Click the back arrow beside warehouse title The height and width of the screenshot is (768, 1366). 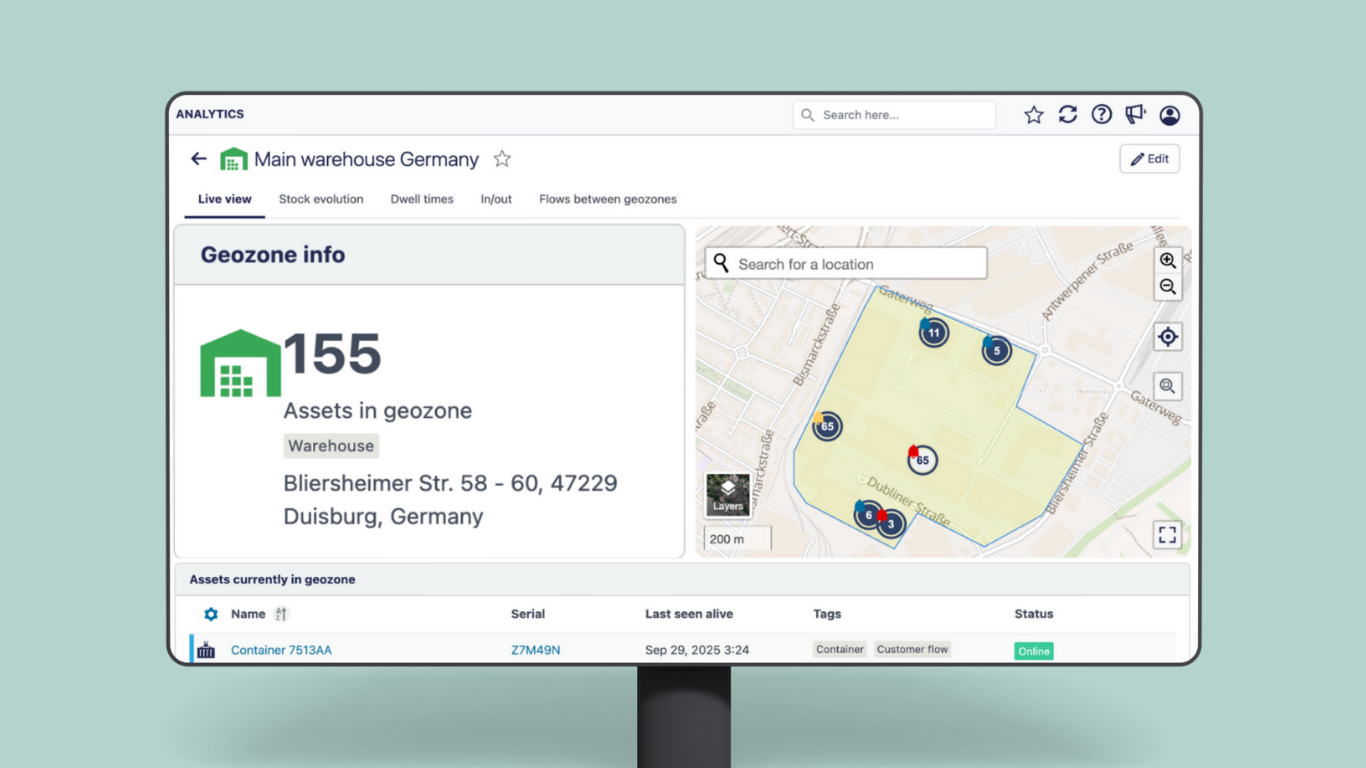click(199, 159)
